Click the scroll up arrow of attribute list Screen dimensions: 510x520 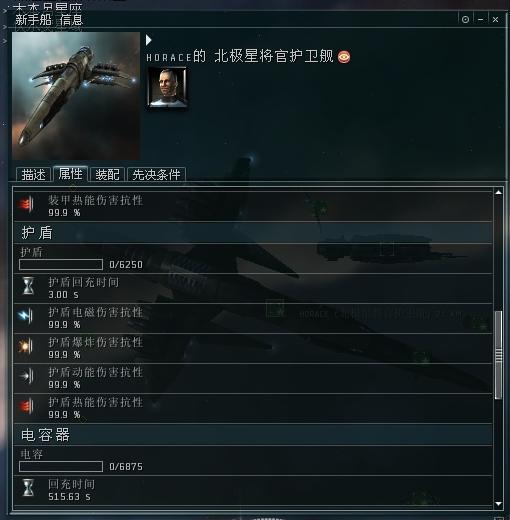coord(498,192)
